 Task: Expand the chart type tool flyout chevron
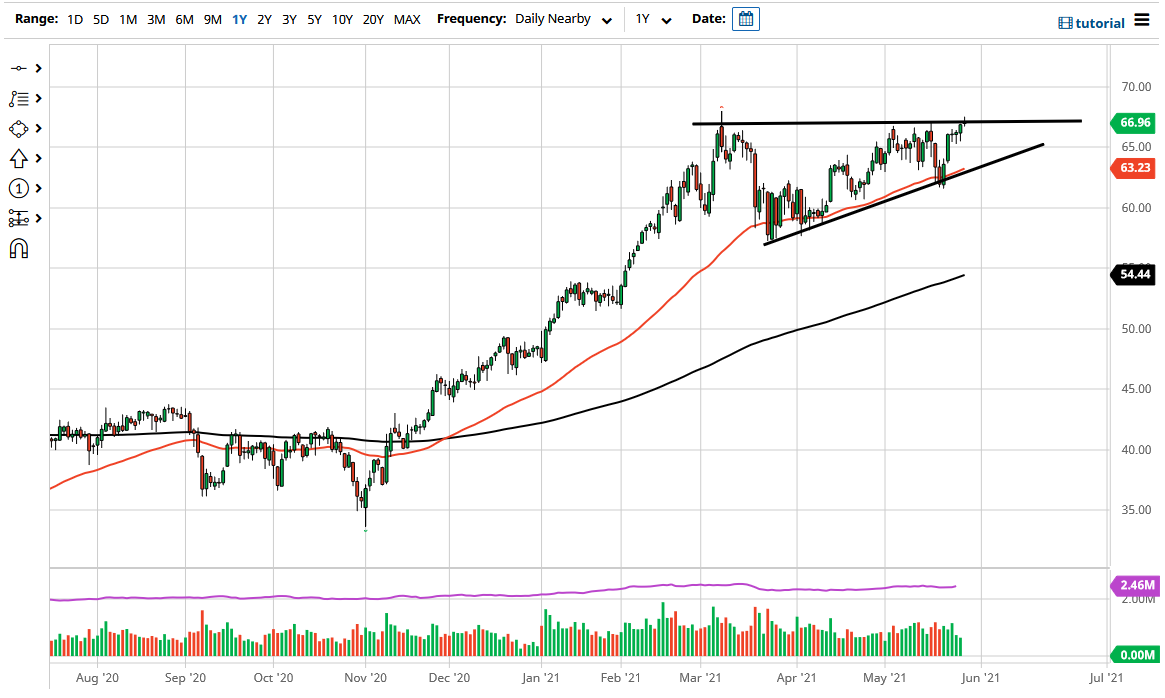(37, 128)
